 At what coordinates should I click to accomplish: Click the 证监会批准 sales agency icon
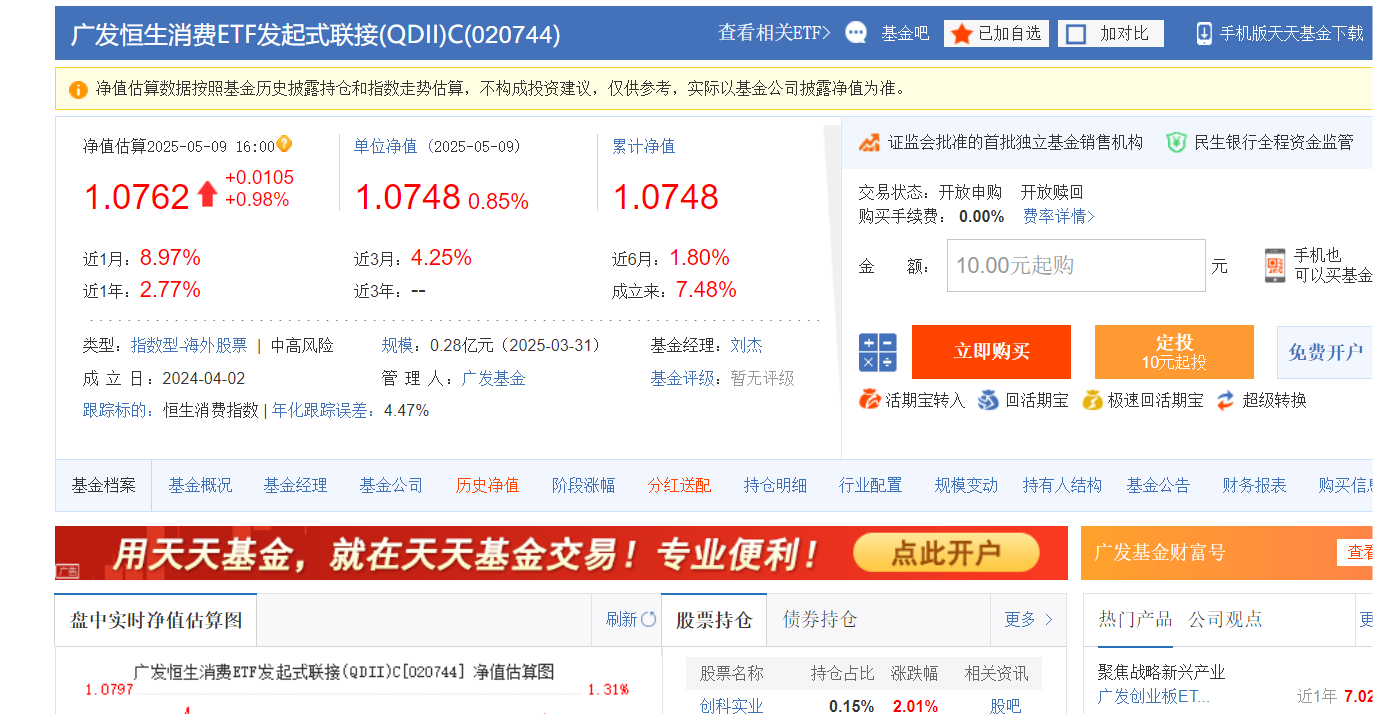point(869,142)
